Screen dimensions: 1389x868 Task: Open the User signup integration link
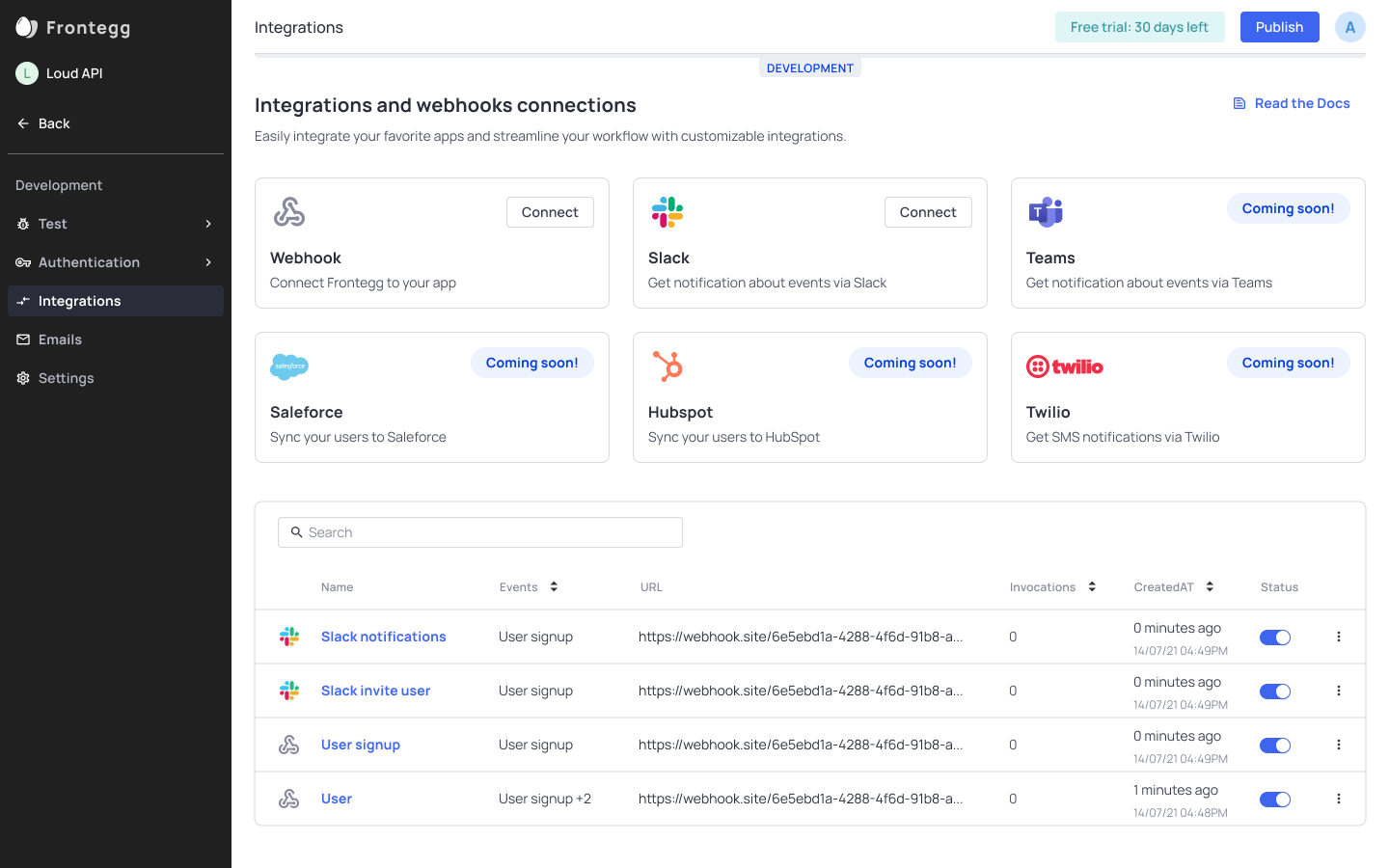pos(361,745)
